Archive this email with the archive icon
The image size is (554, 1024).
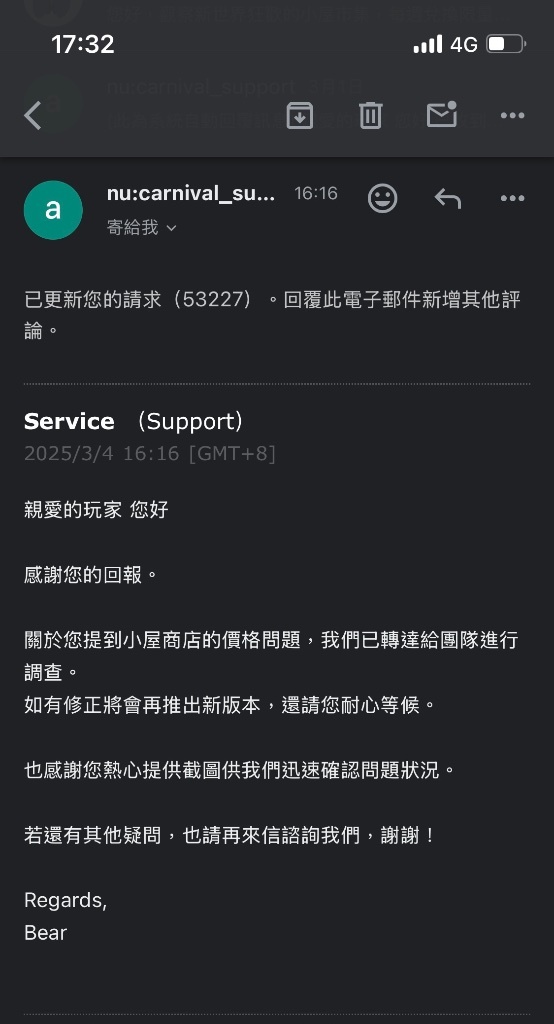coord(300,116)
